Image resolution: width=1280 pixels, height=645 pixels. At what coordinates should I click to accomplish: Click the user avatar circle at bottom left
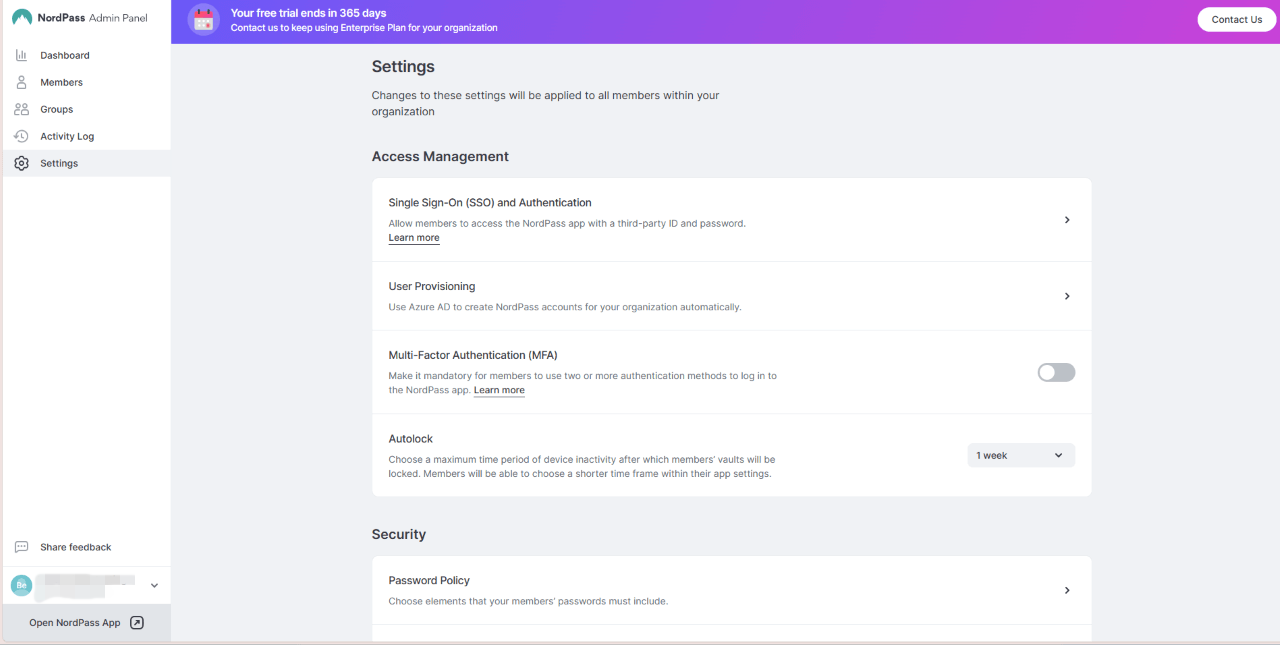point(21,585)
